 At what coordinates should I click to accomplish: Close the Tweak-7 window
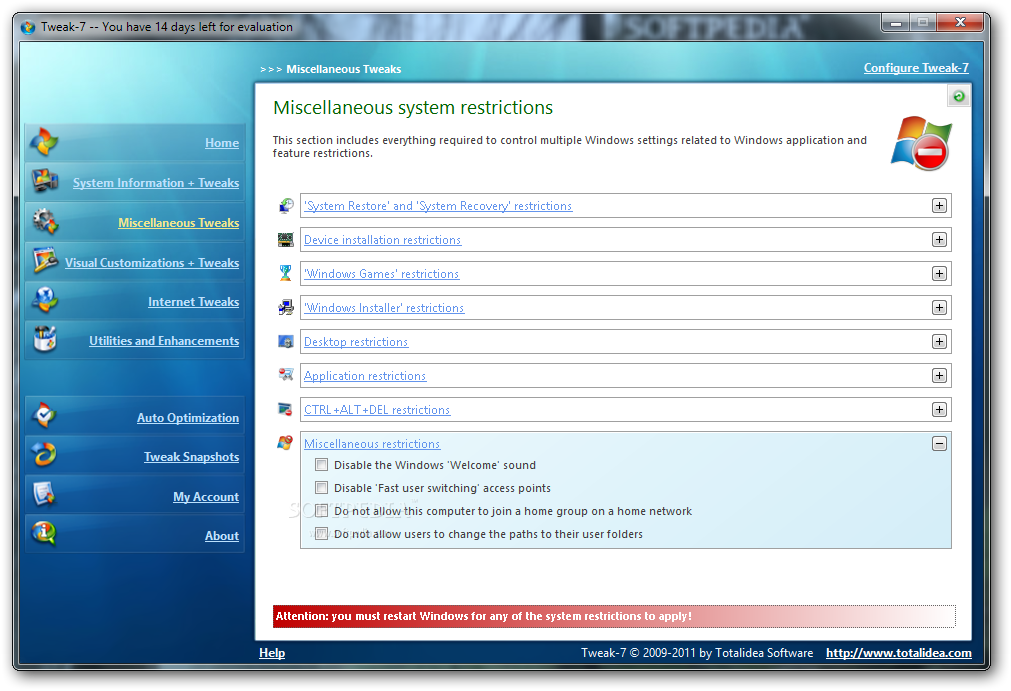pos(960,23)
